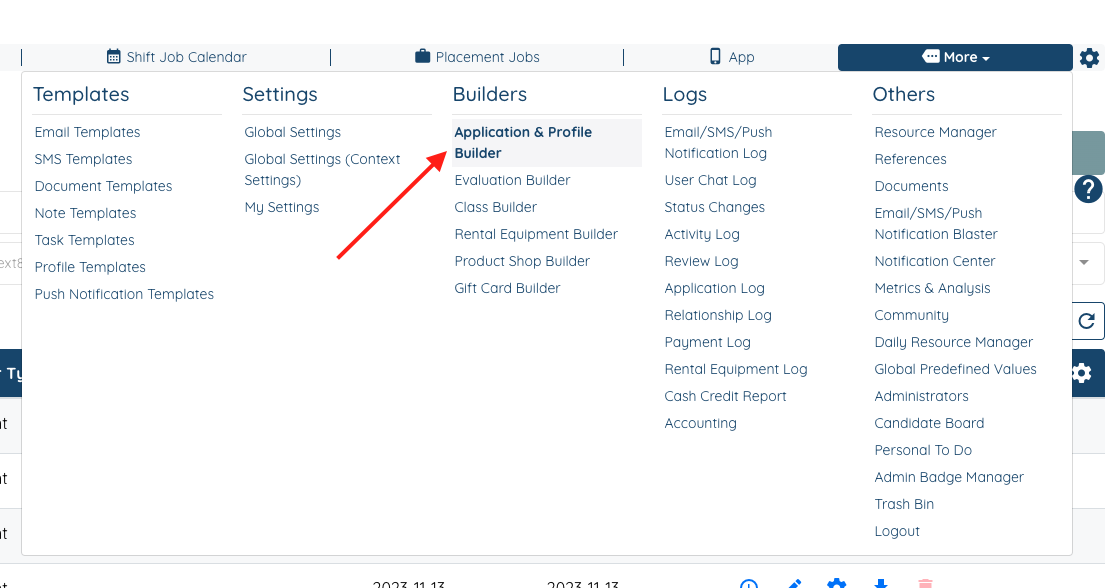Select Application & Profile Builder

(522, 141)
